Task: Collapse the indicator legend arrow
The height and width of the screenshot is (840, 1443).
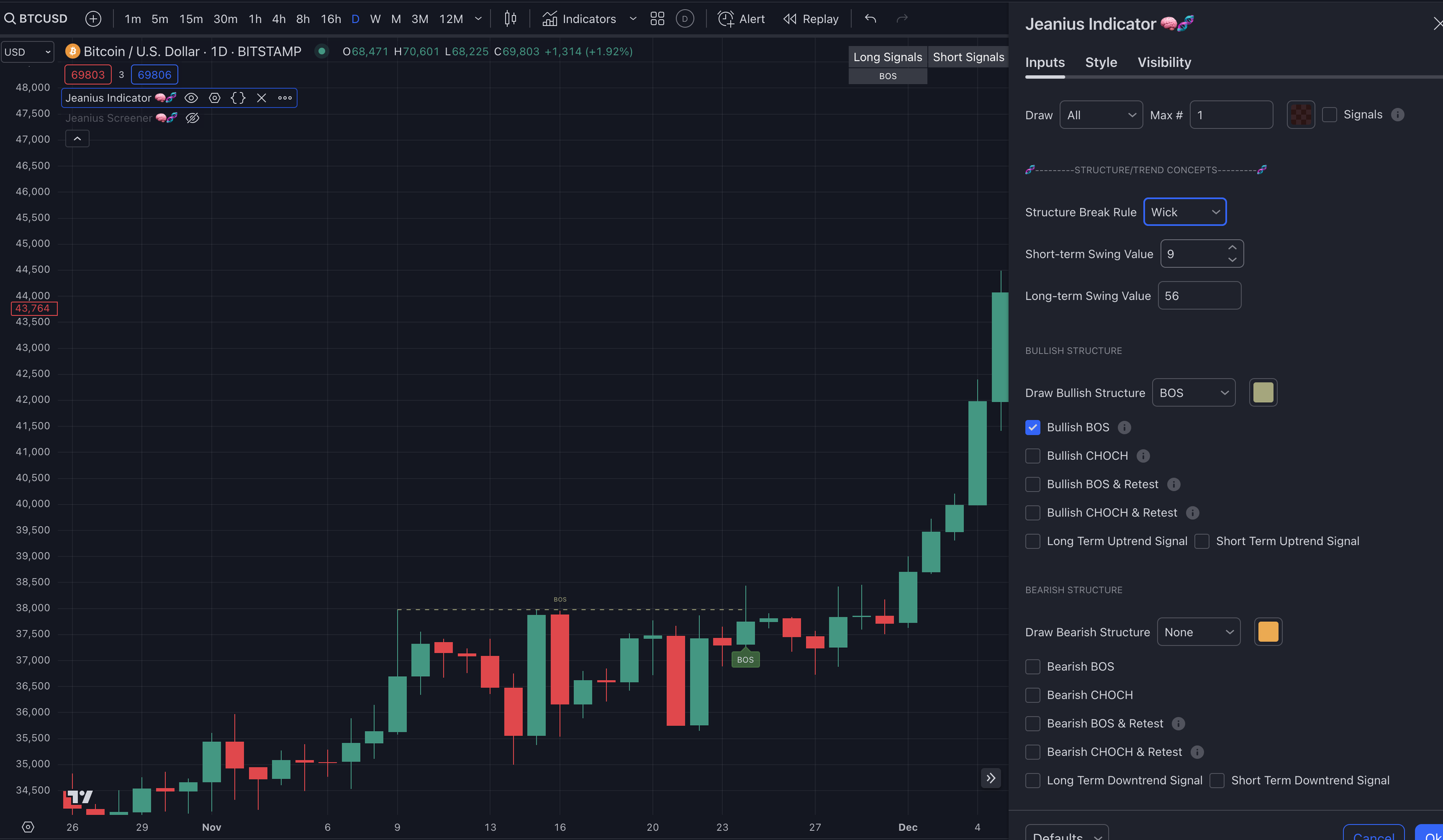Action: [77, 138]
